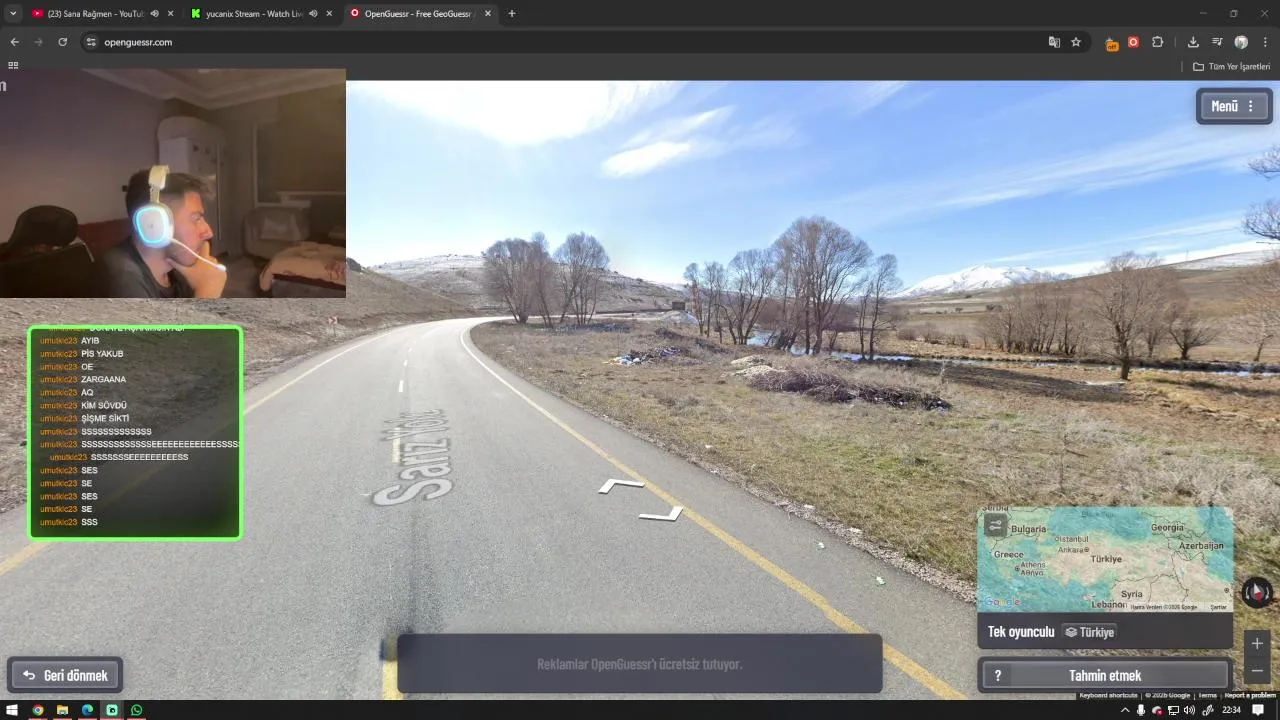Viewport: 1280px width, 720px height.
Task: Zoom in with the plus button
Action: 1257,643
